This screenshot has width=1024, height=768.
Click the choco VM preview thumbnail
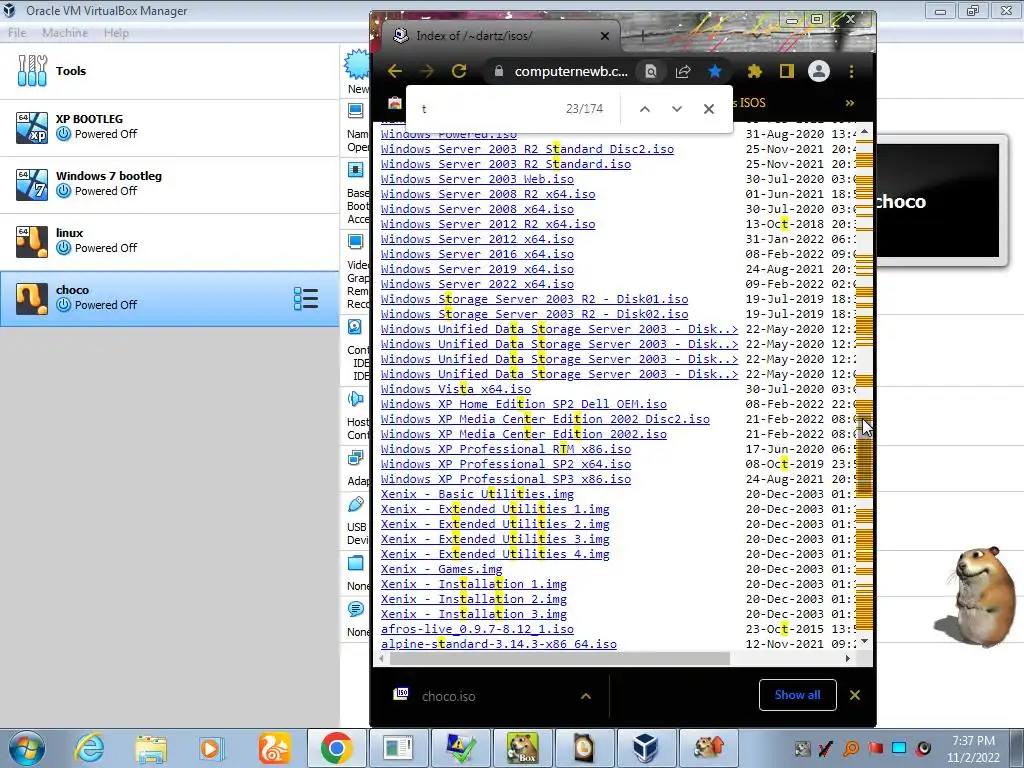pyautogui.click(x=938, y=201)
